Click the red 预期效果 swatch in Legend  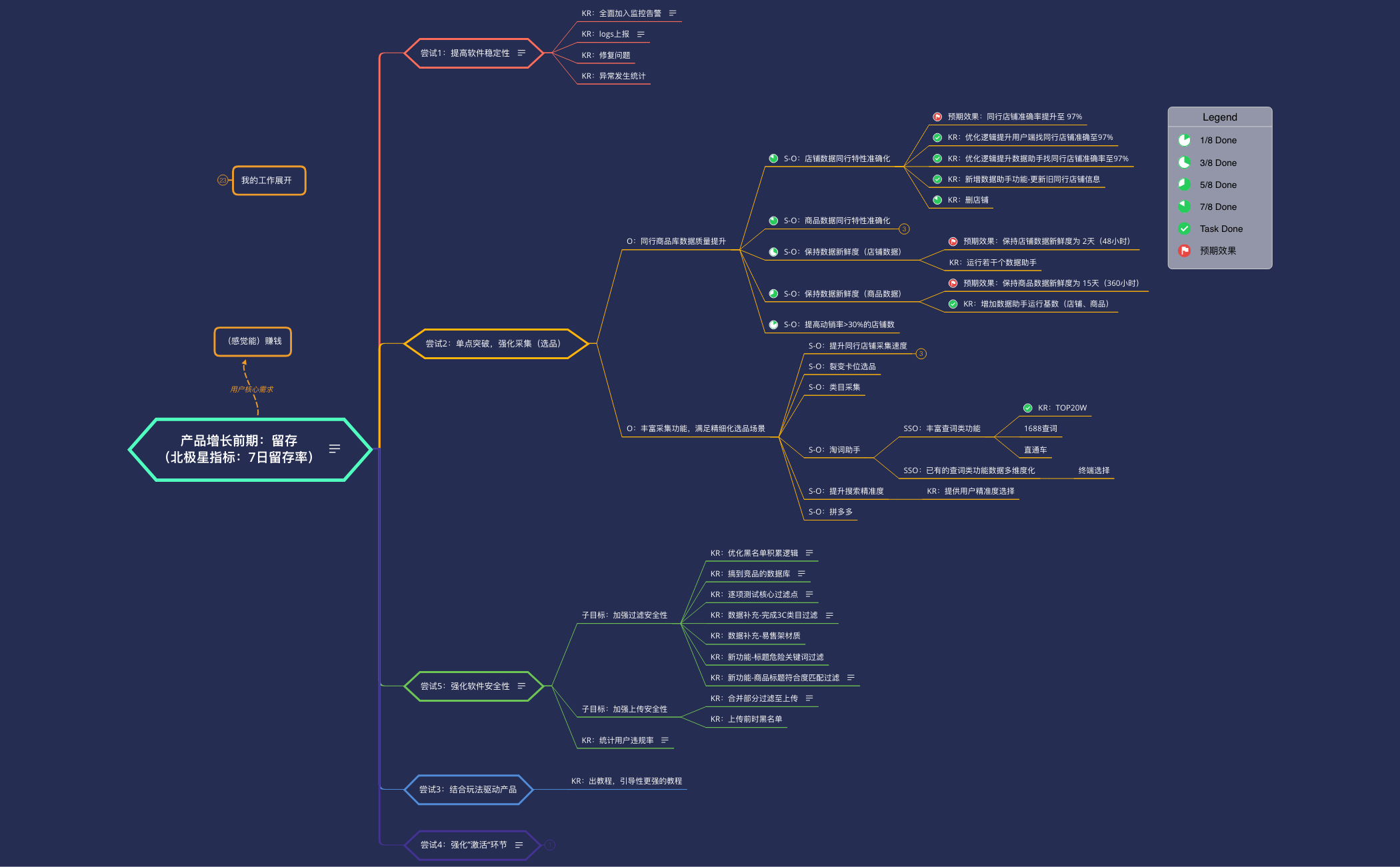1185,251
